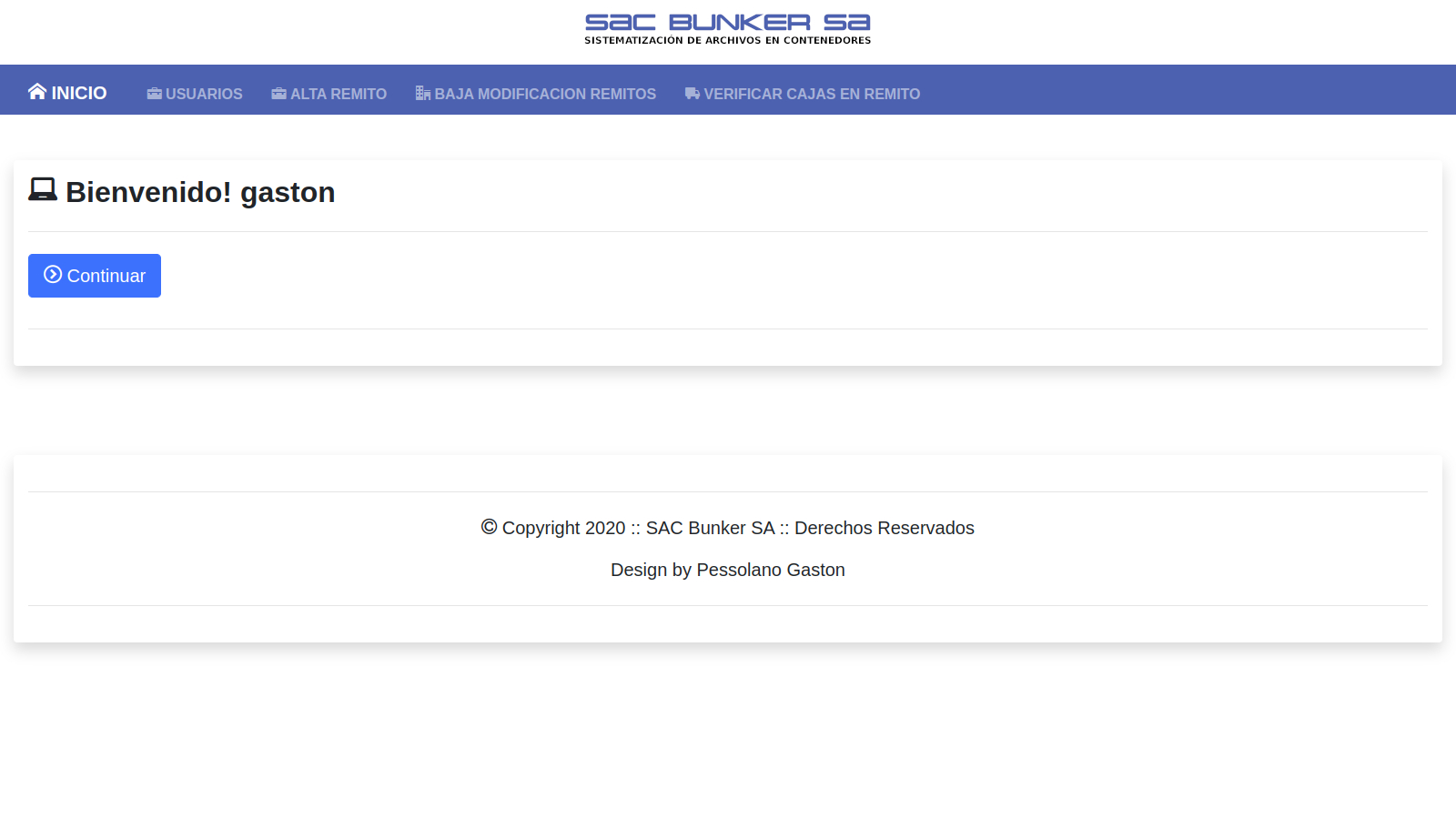This screenshot has height=819, width=1456.
Task: Click the Sistematización de Archivos tagline
Action: [x=727, y=41]
